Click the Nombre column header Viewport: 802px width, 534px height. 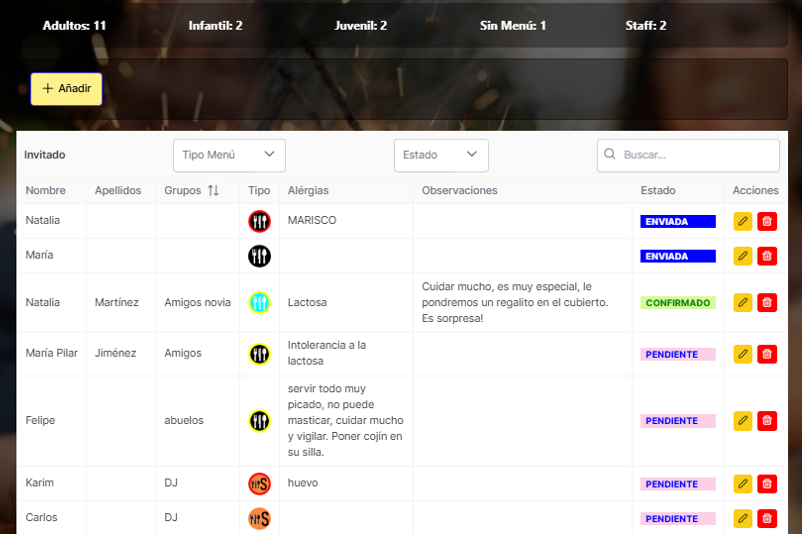pos(46,190)
